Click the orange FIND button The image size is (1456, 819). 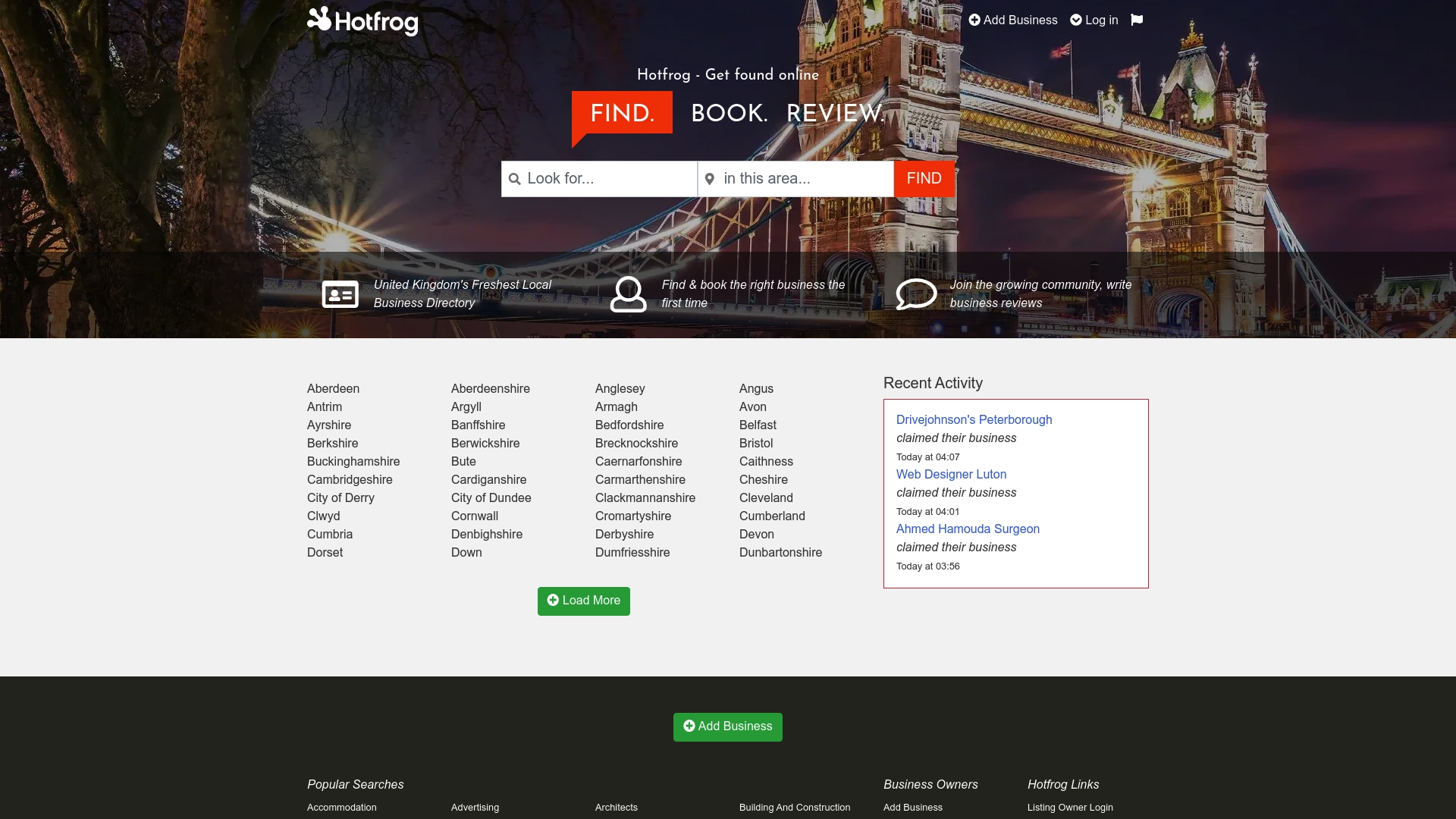[924, 178]
